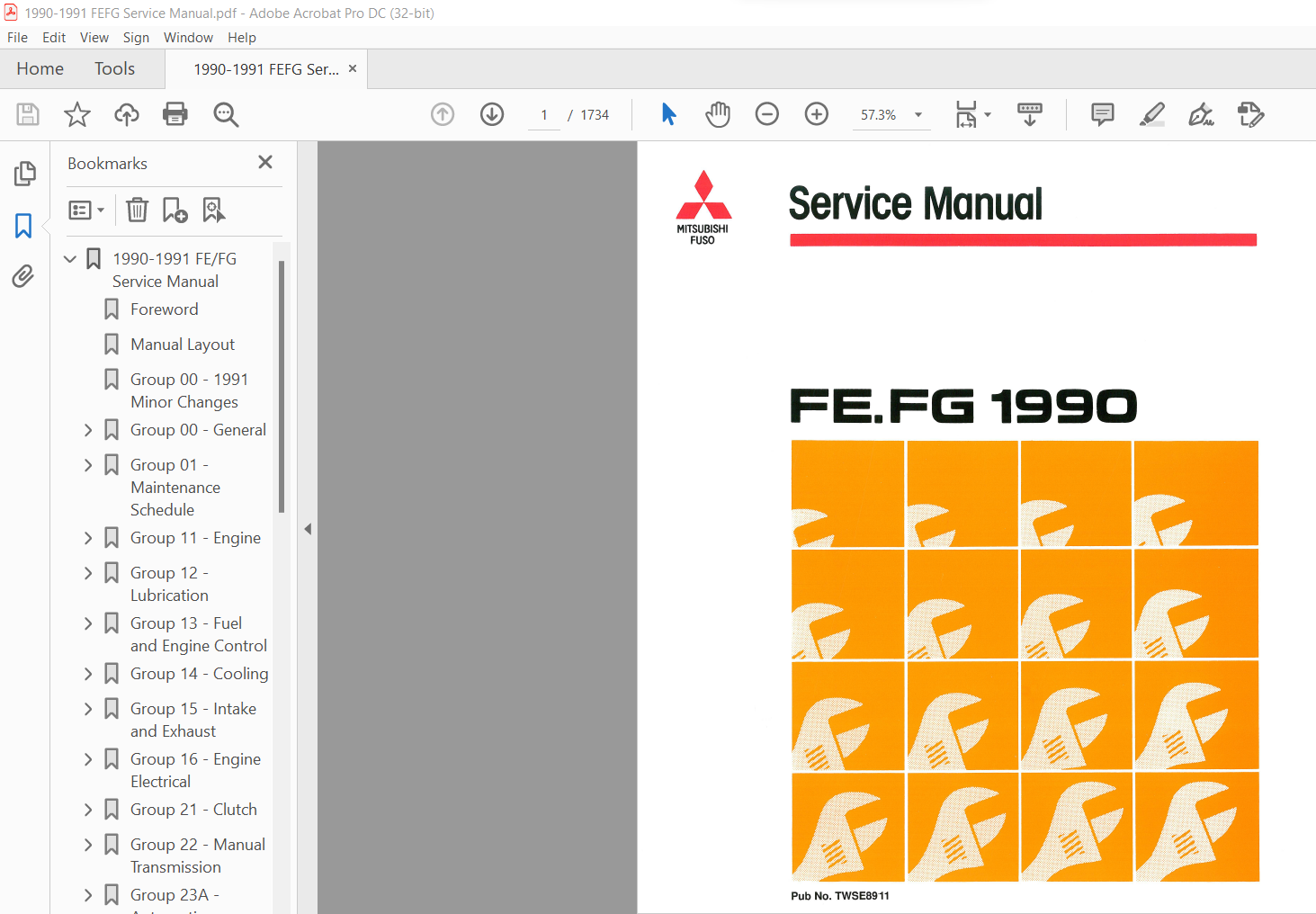The height and width of the screenshot is (914, 1316).
Task: Expand Group 01 - Maintenance Schedule bookmark
Action: [88, 465]
